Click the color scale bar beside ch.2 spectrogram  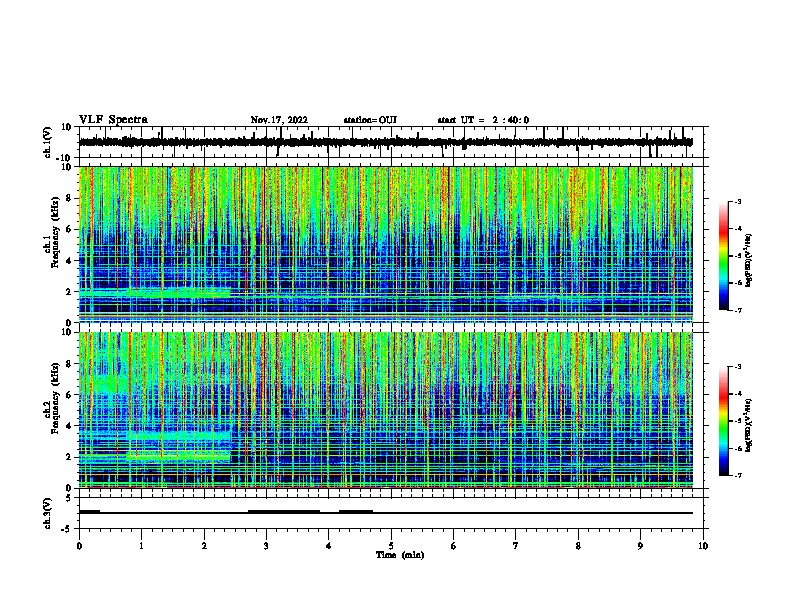pyautogui.click(x=724, y=421)
